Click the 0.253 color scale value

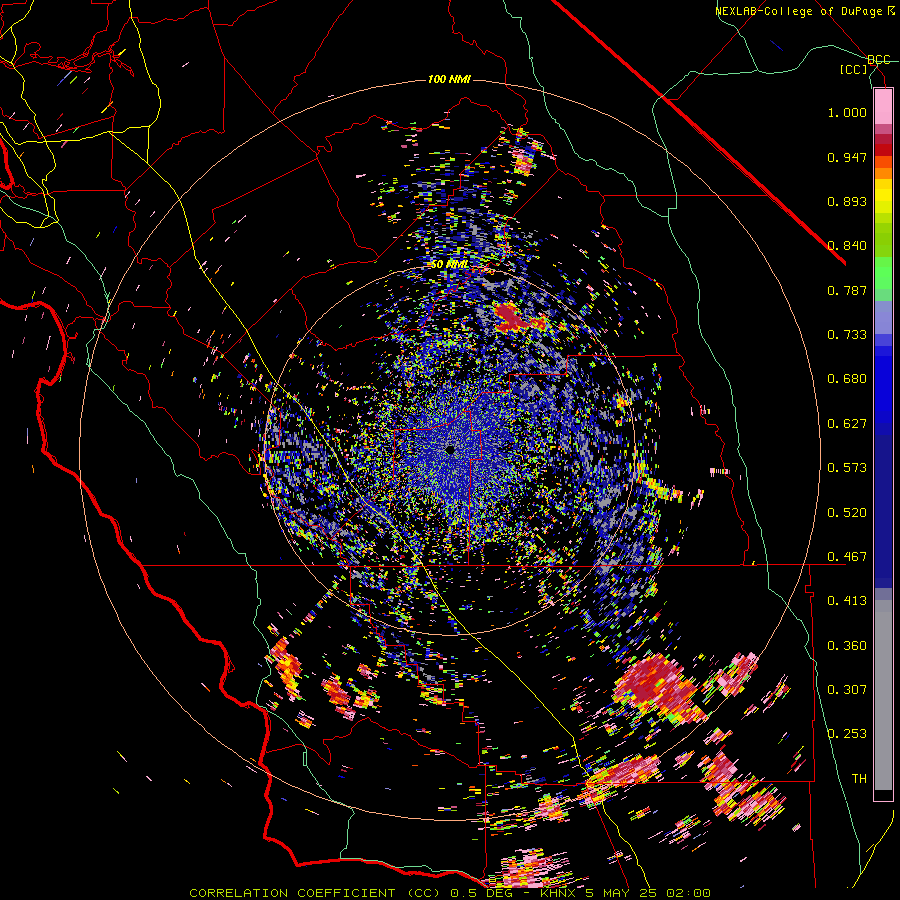pos(847,734)
